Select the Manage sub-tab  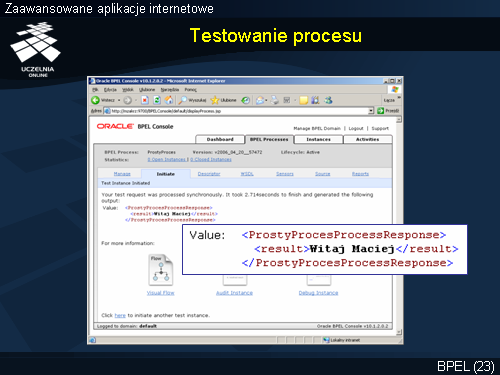[122, 174]
